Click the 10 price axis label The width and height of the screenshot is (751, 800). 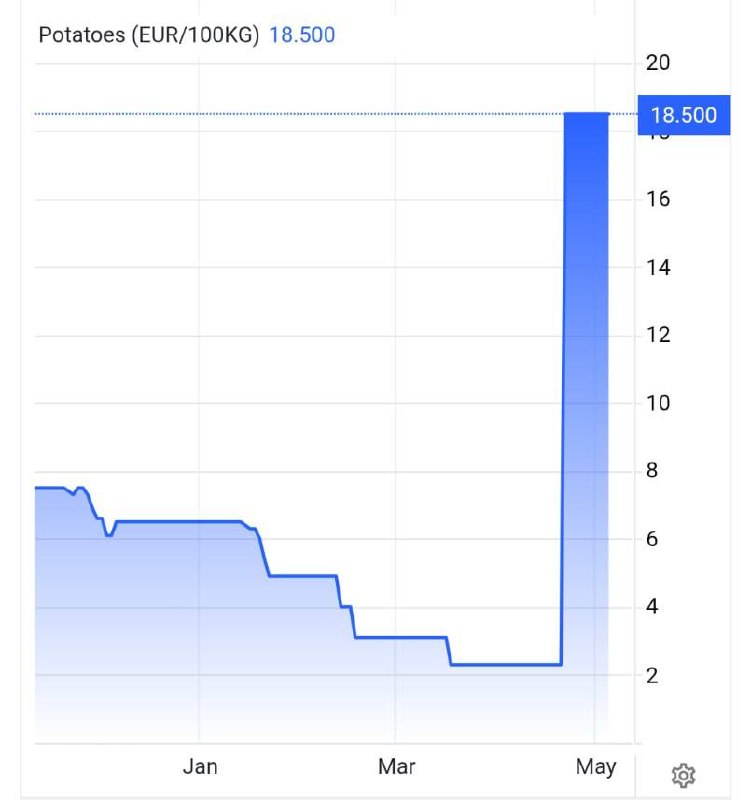click(x=658, y=403)
